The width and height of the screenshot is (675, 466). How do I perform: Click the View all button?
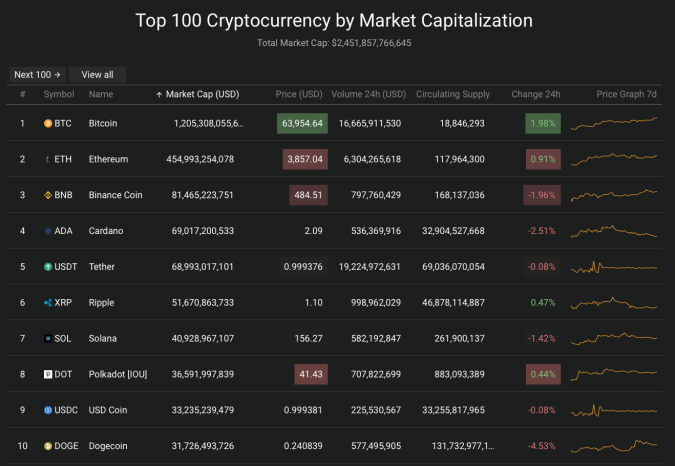97,74
